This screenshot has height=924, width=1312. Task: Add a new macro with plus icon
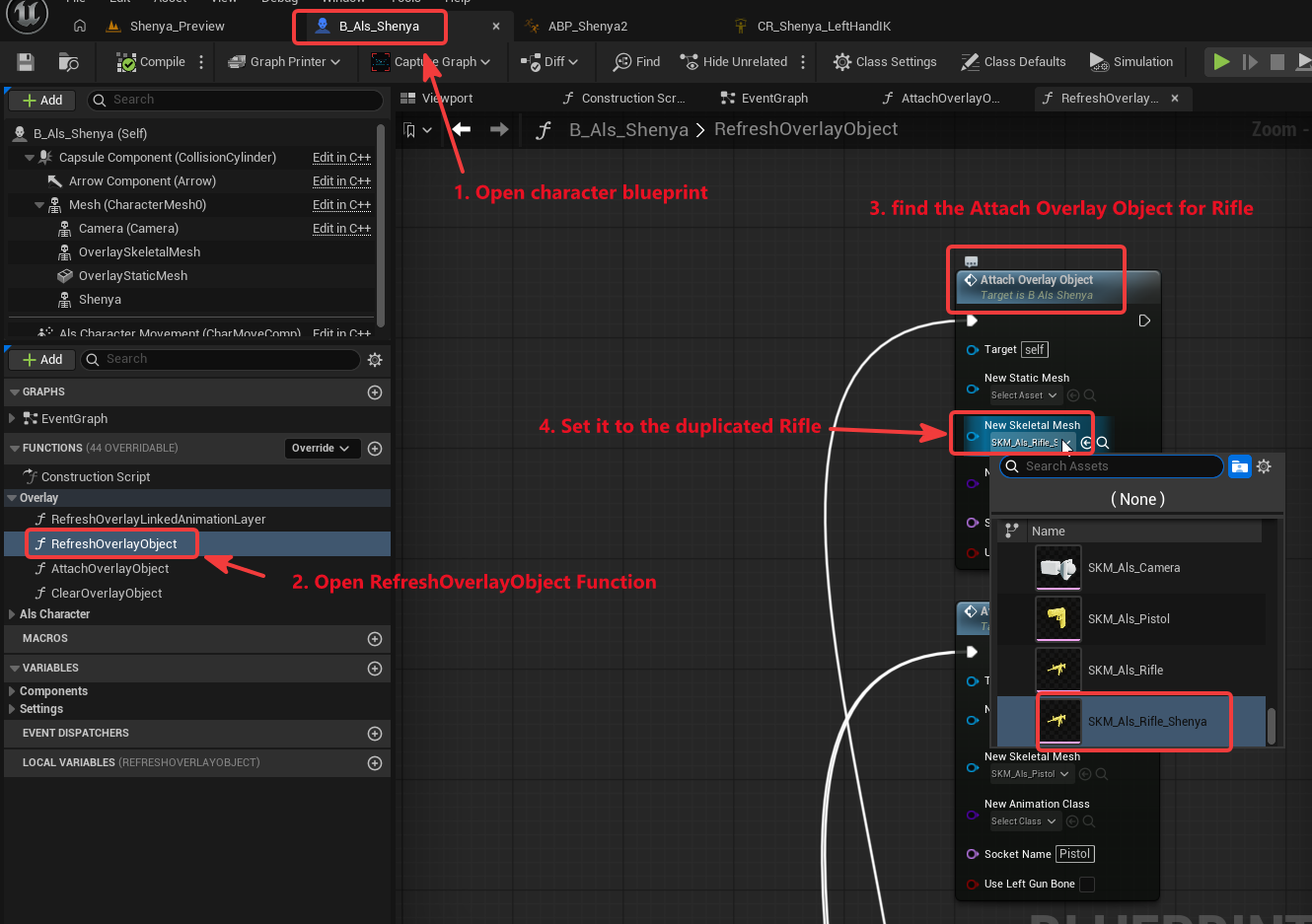point(375,639)
